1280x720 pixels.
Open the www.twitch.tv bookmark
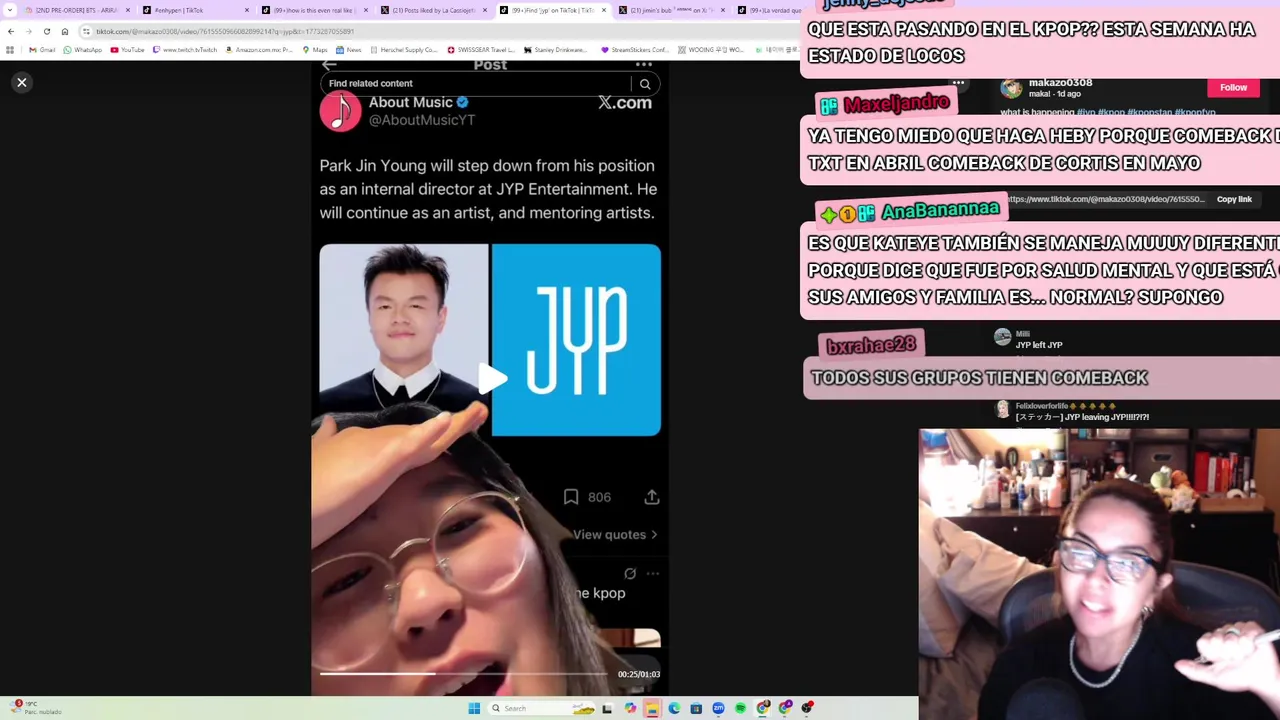coord(184,50)
